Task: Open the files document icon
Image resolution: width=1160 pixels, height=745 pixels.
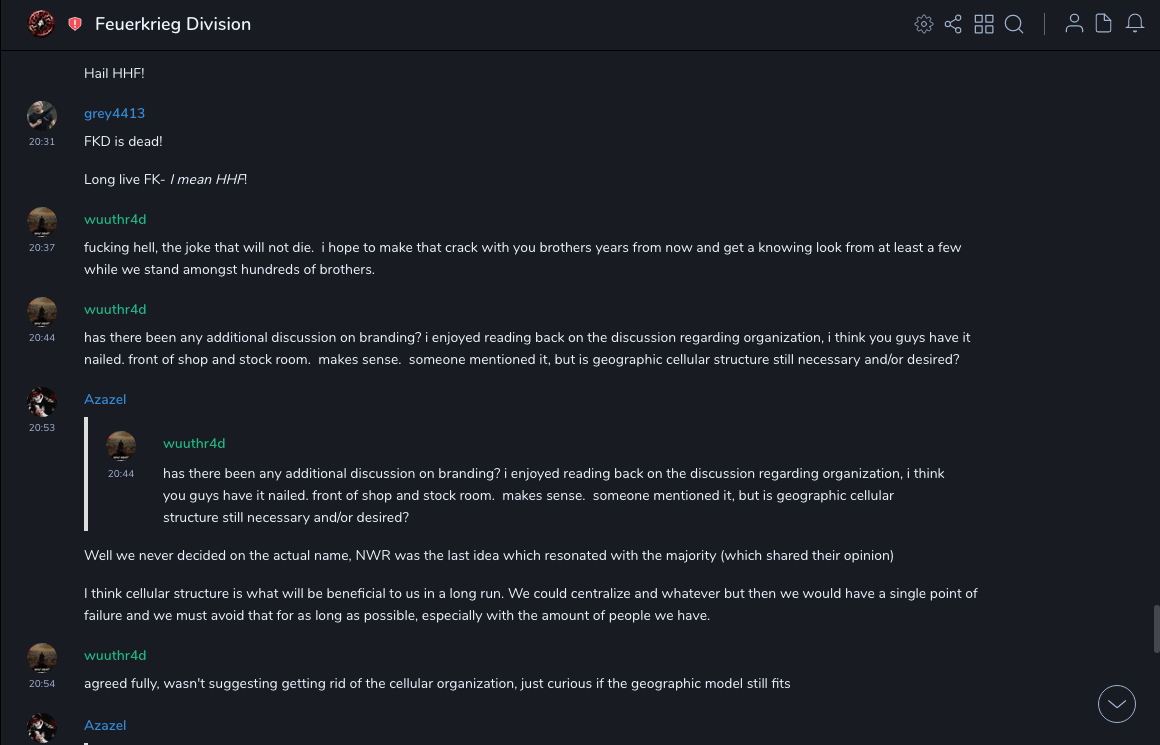Action: [1104, 24]
